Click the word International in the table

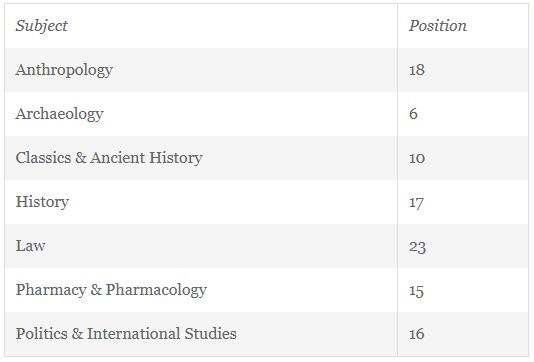click(134, 334)
